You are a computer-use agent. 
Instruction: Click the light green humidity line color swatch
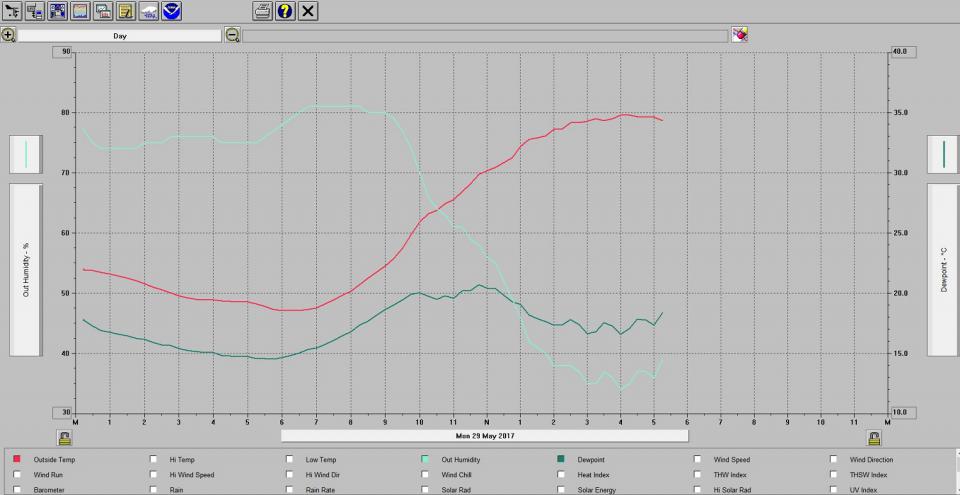(26, 154)
